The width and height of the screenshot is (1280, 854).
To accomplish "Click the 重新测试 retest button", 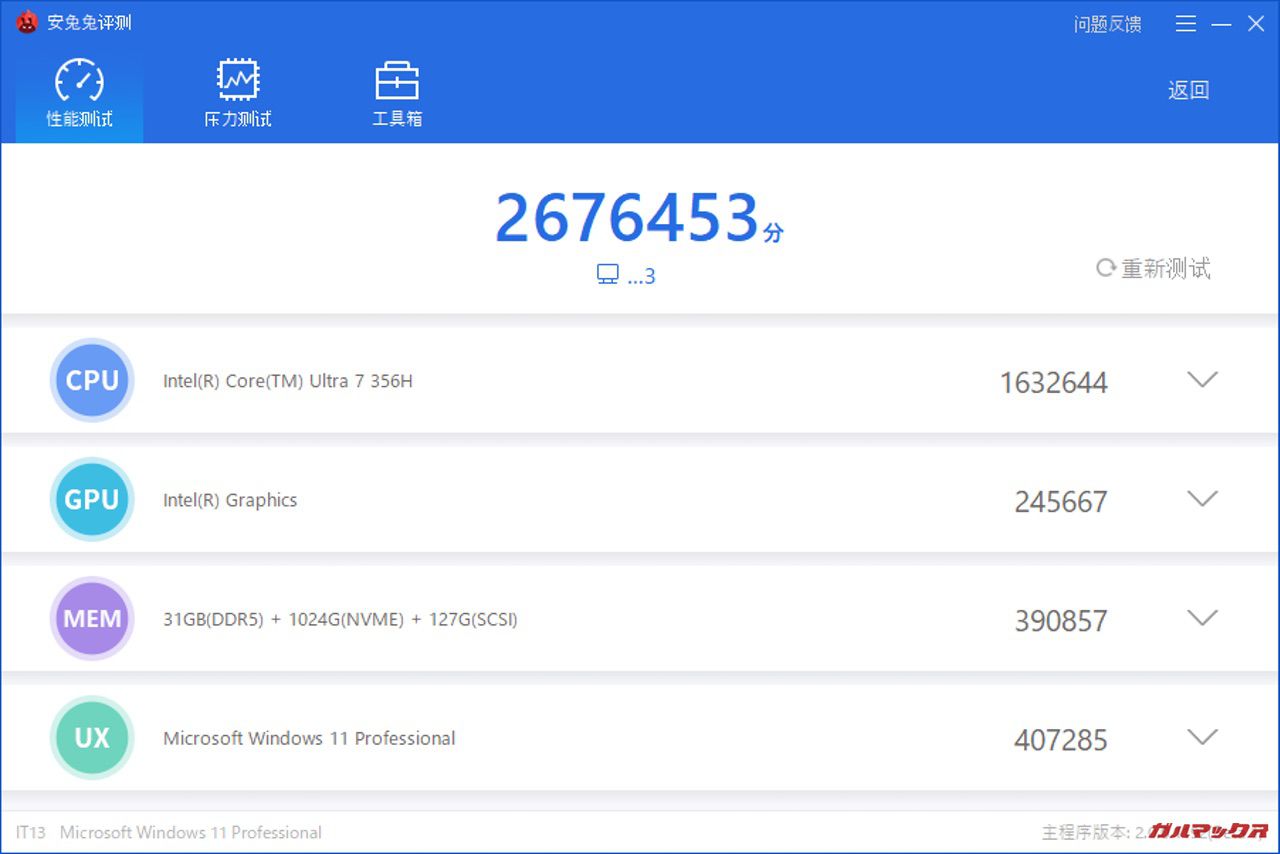I will pos(1154,268).
